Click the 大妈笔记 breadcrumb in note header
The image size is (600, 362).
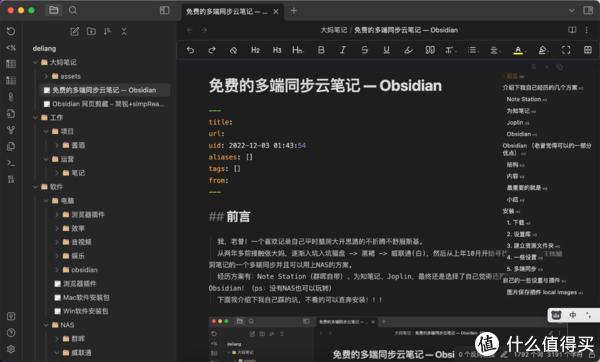click(x=334, y=30)
